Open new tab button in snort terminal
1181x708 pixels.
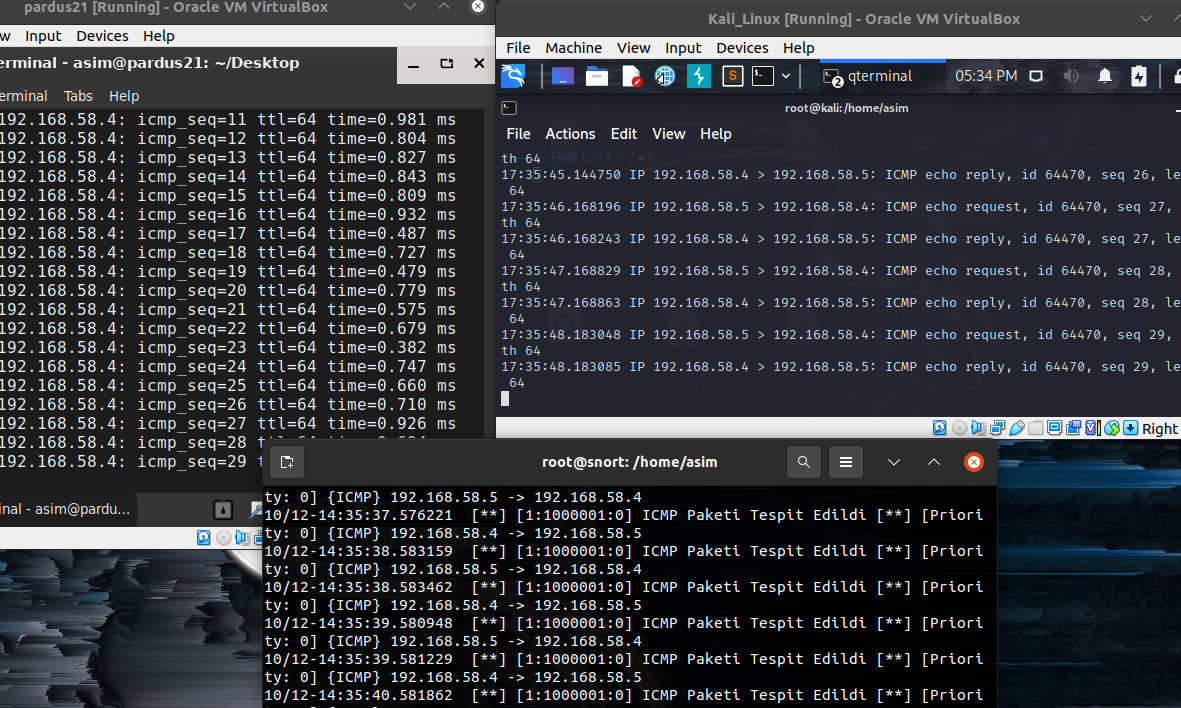[x=287, y=462]
